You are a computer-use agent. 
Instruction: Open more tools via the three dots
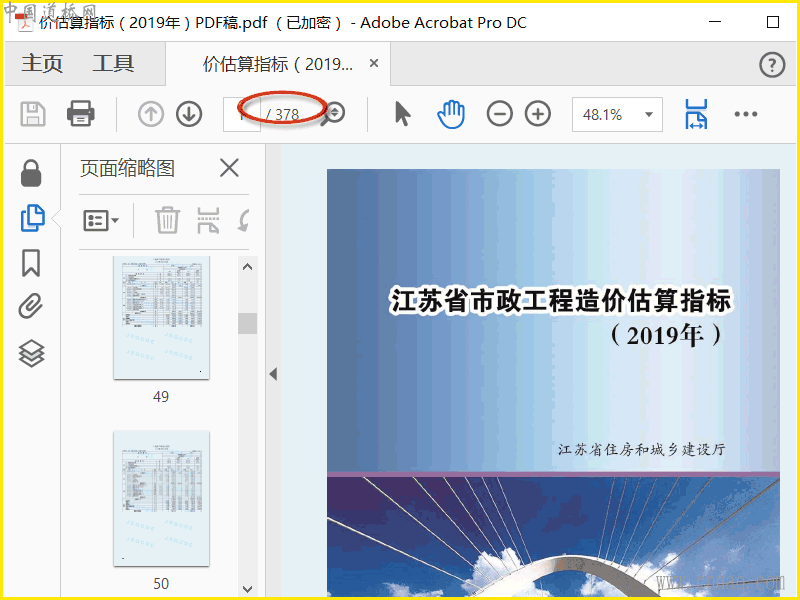click(745, 114)
